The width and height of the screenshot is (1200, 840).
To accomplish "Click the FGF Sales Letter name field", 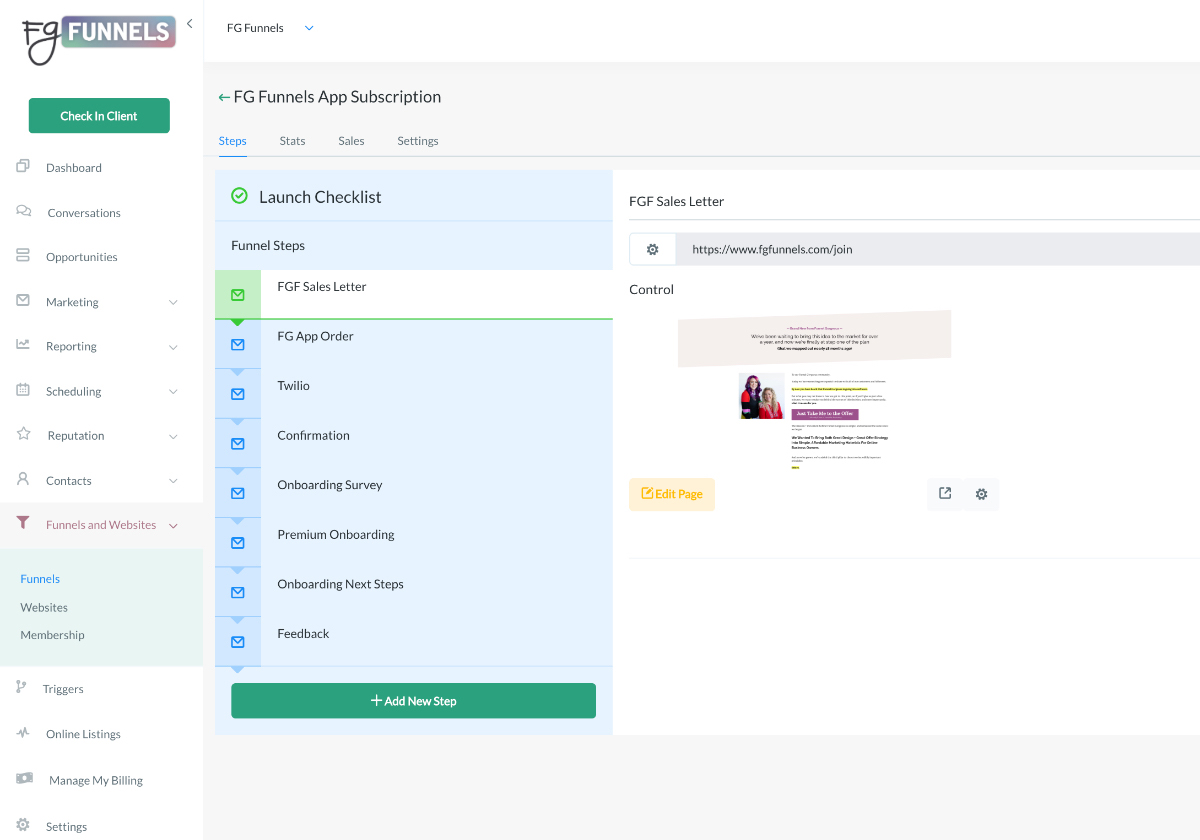I will pyautogui.click(x=914, y=201).
